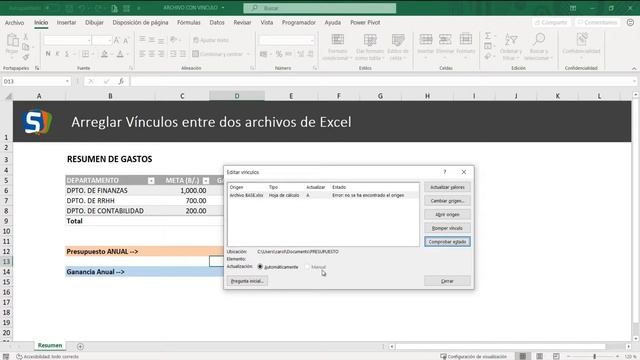
Task: Click the Cerrar button in the dialog
Action: click(447, 281)
